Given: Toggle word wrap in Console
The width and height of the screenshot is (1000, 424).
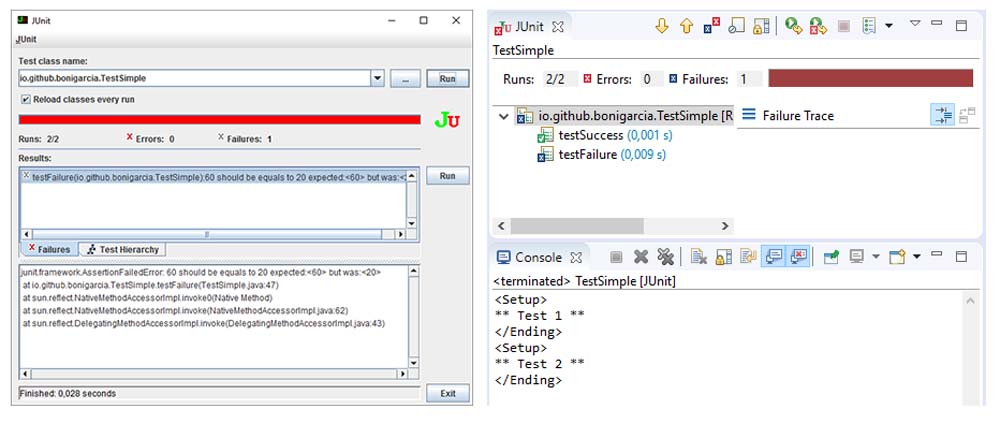Looking at the screenshot, I should tap(747, 257).
